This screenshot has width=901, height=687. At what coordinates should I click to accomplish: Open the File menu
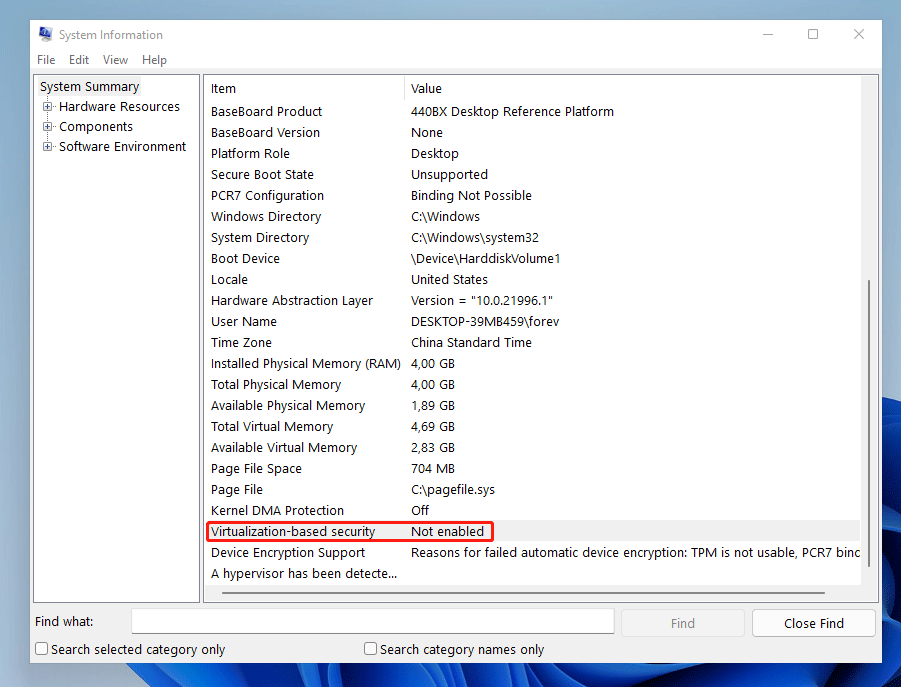pyautogui.click(x=46, y=60)
